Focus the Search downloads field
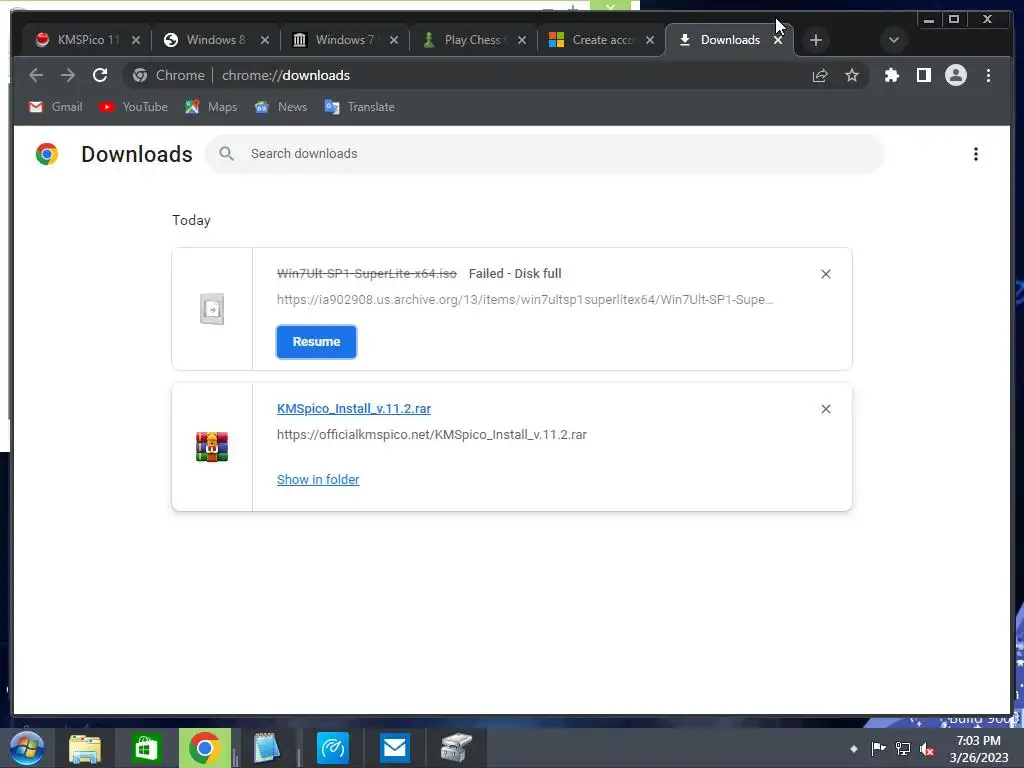 click(x=545, y=154)
